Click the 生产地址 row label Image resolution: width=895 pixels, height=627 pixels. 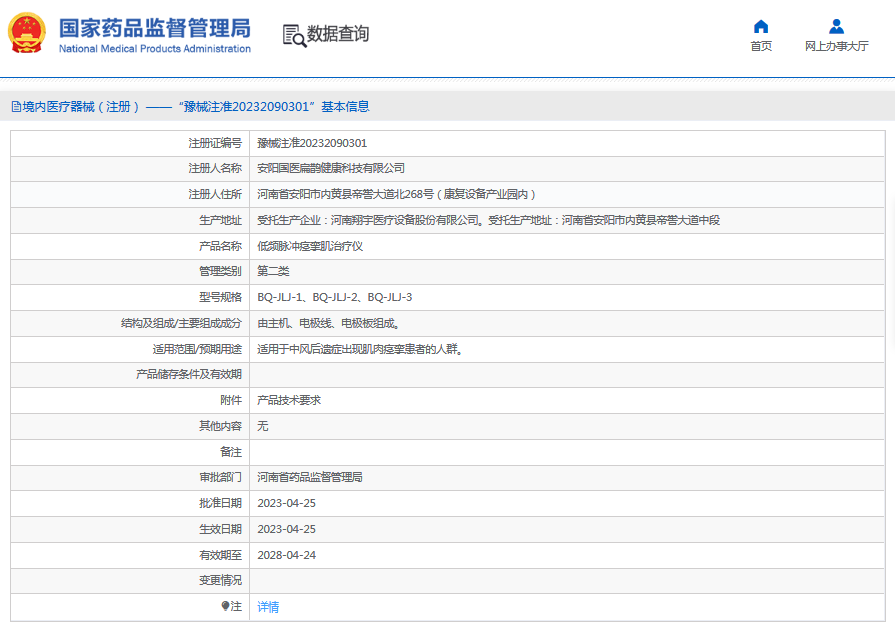click(220, 220)
